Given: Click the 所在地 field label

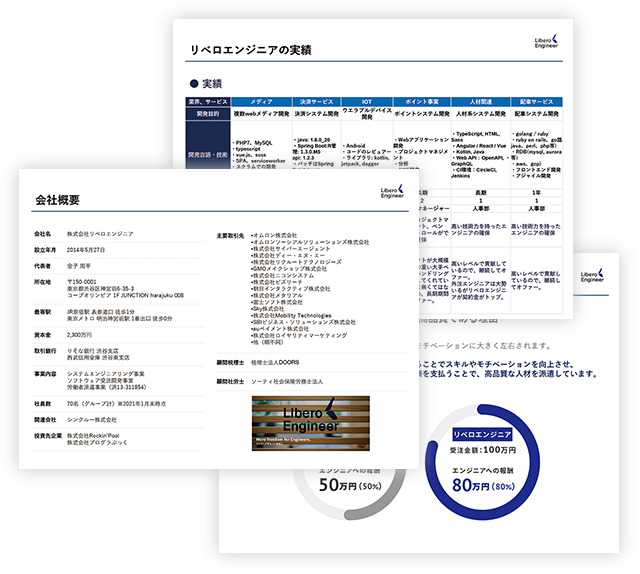Looking at the screenshot, I should click(41, 282).
